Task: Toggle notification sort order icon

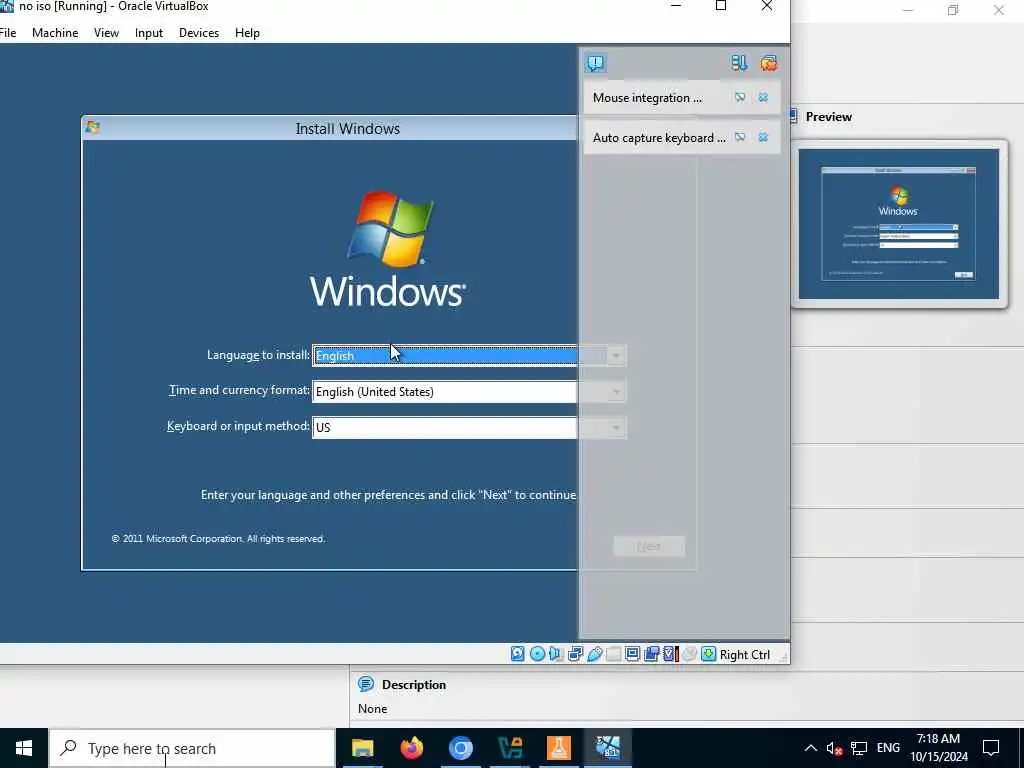Action: click(x=739, y=63)
